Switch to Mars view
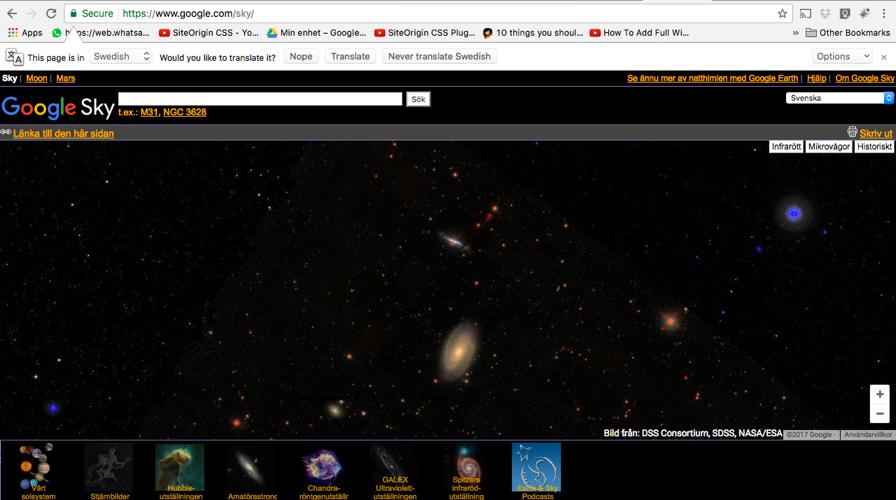 [x=66, y=78]
